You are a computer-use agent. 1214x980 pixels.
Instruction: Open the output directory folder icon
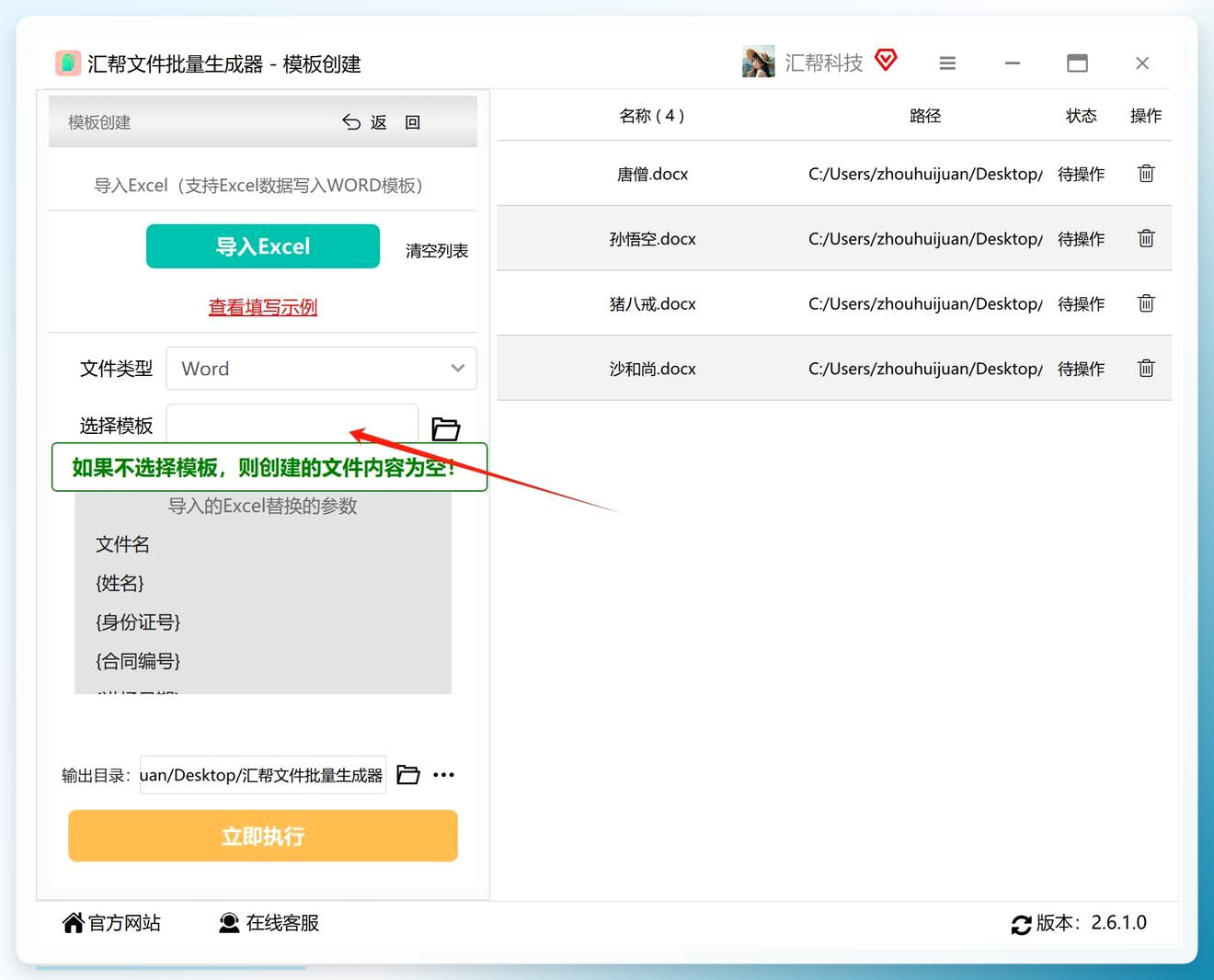coord(408,775)
